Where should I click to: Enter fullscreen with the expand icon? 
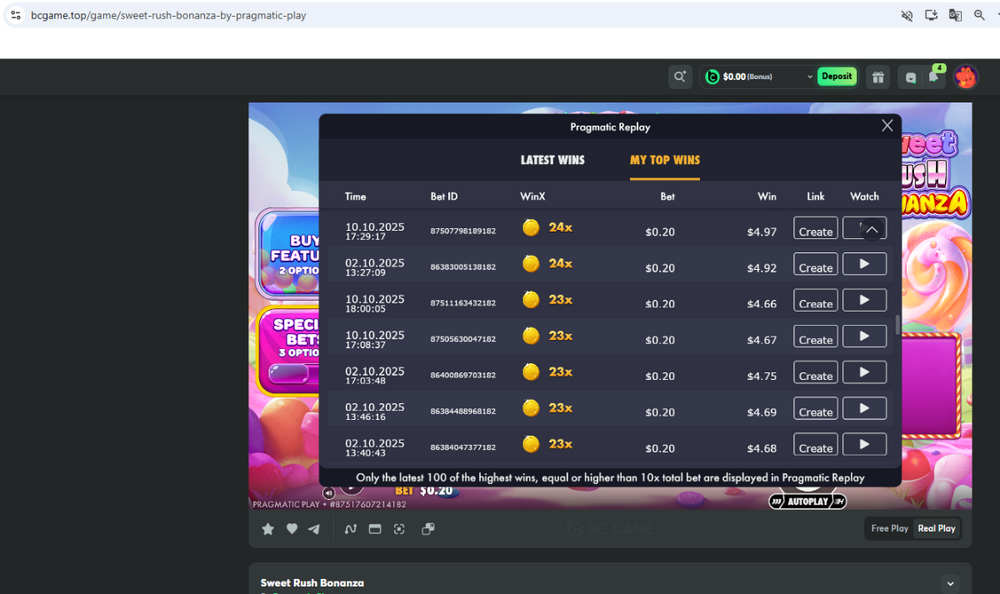pos(399,528)
